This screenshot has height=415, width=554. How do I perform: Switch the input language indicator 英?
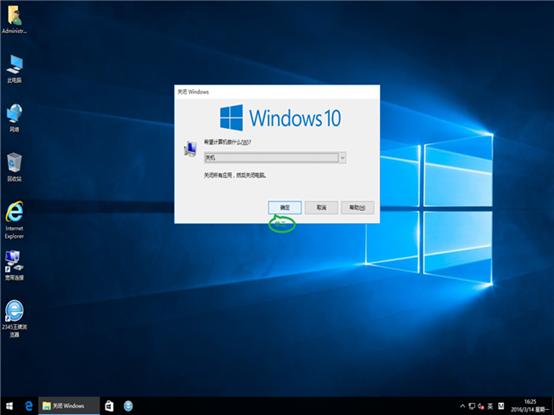(490, 406)
